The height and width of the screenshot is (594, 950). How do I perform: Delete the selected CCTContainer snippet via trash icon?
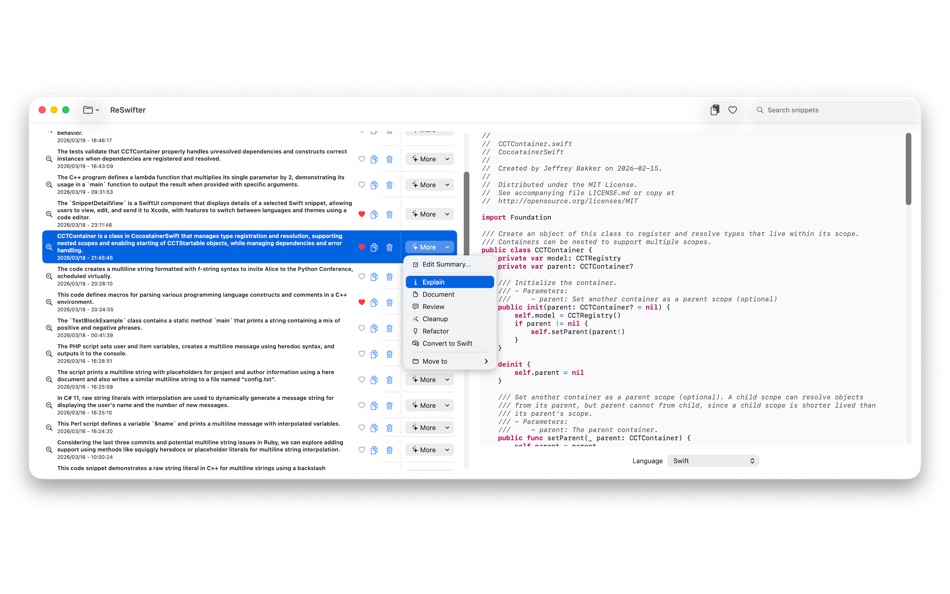(x=389, y=247)
